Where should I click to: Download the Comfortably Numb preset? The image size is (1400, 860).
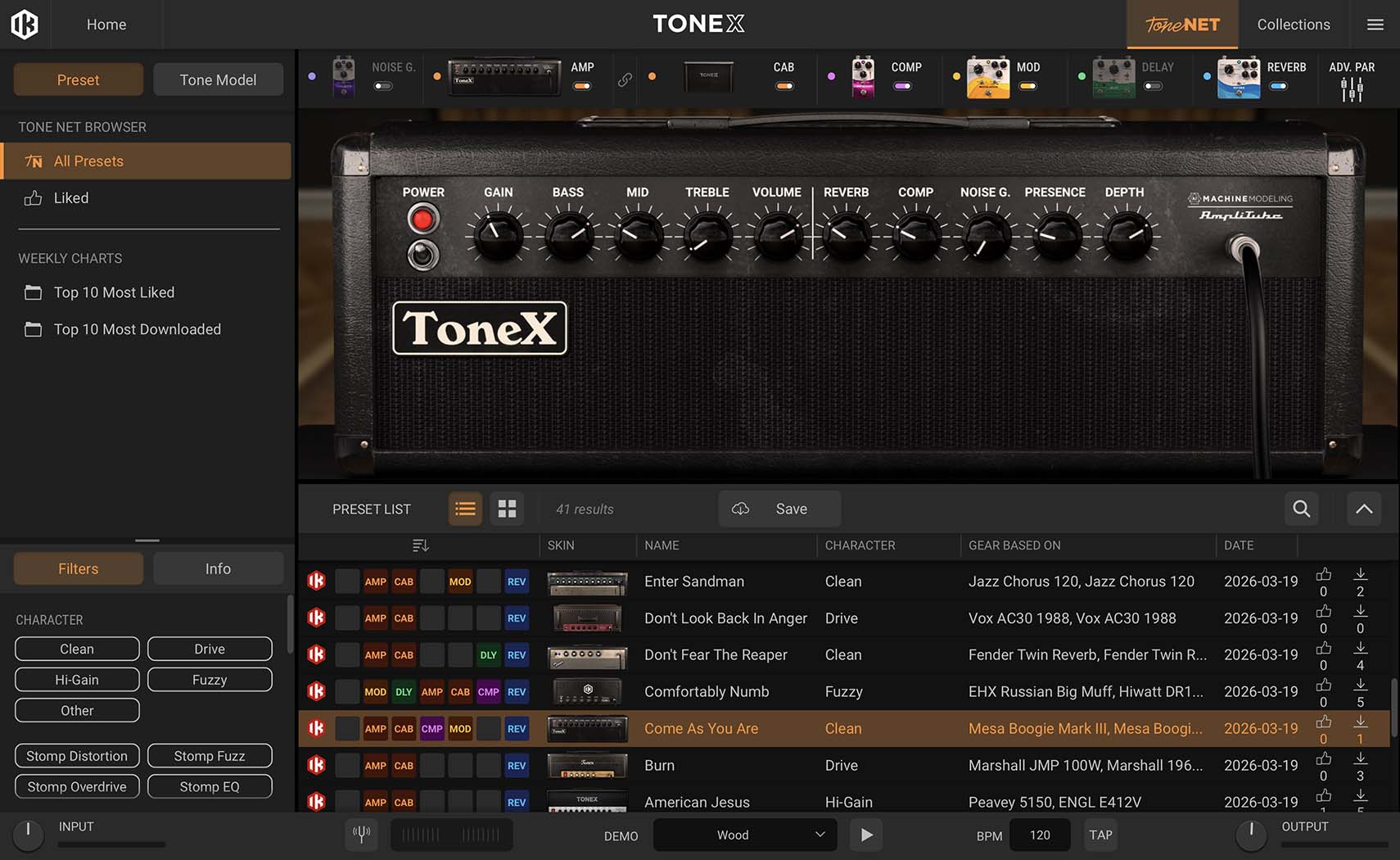tap(1360, 685)
